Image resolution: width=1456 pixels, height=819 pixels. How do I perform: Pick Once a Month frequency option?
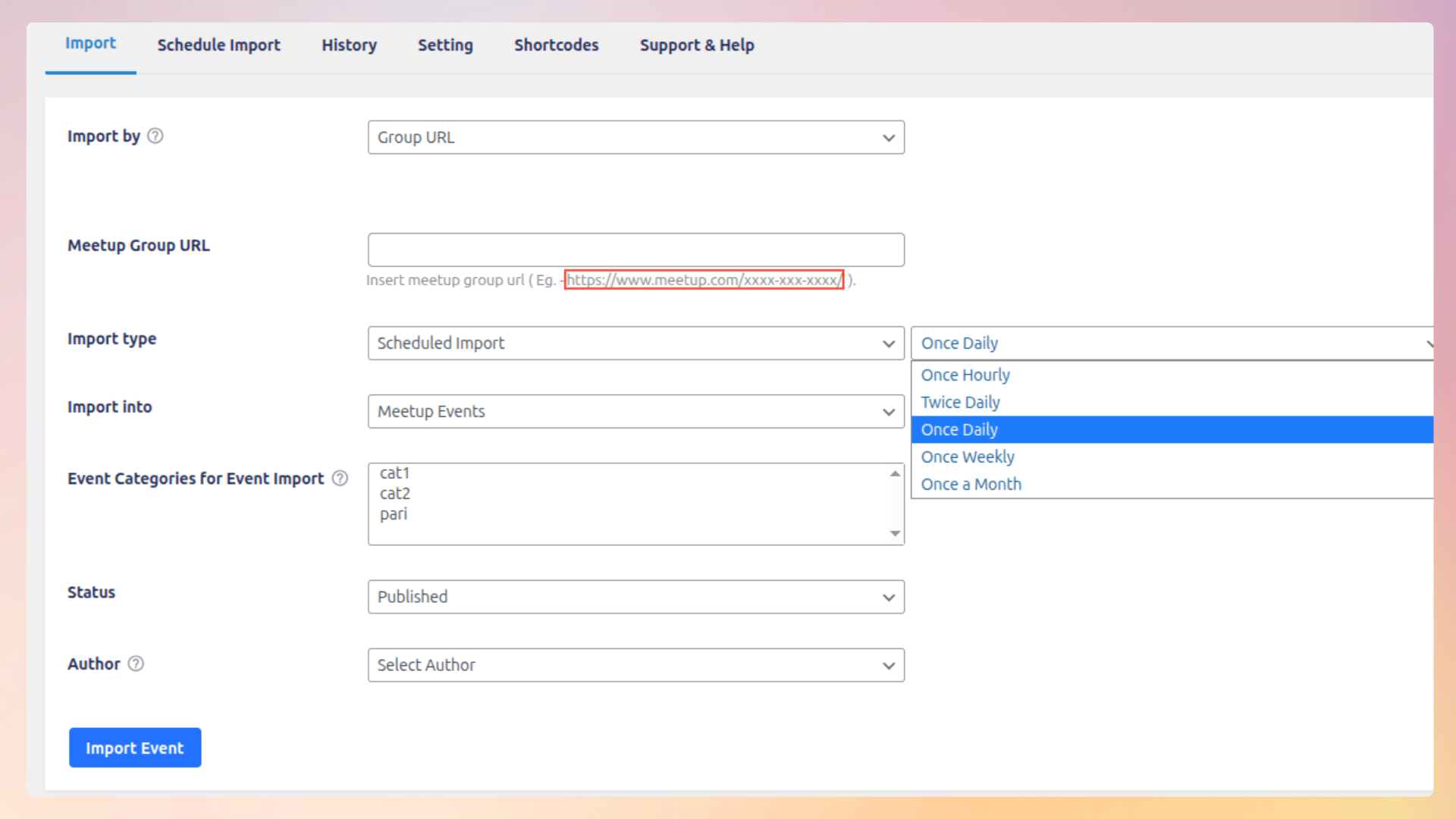click(x=971, y=484)
